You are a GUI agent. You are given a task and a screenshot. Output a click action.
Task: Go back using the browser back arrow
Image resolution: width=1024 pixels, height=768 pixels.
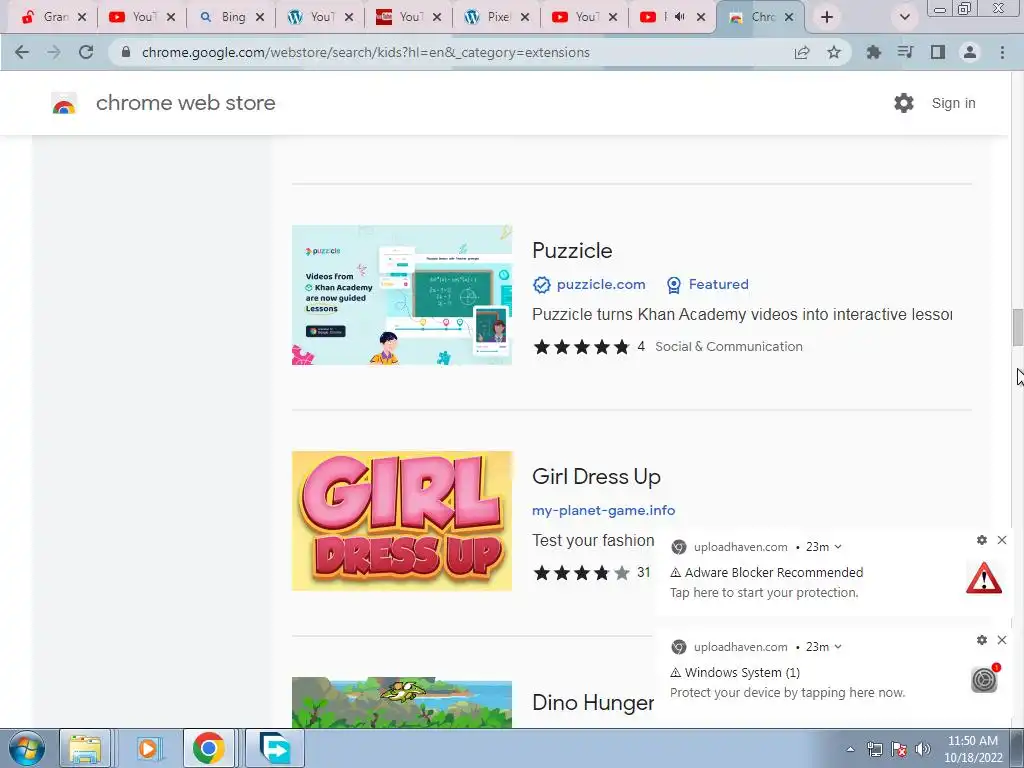[22, 52]
